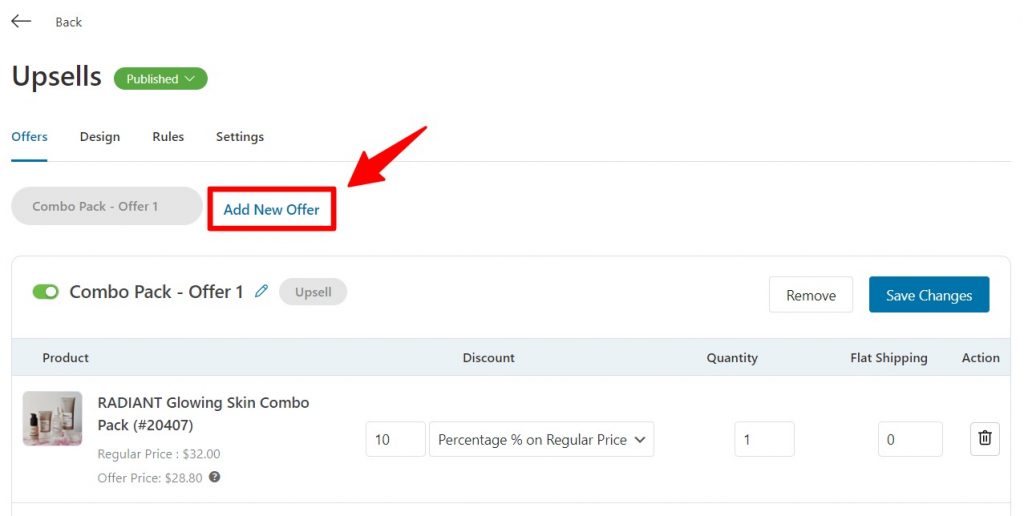The width and height of the screenshot is (1024, 516).
Task: Click the Save Changes button
Action: pos(929,295)
